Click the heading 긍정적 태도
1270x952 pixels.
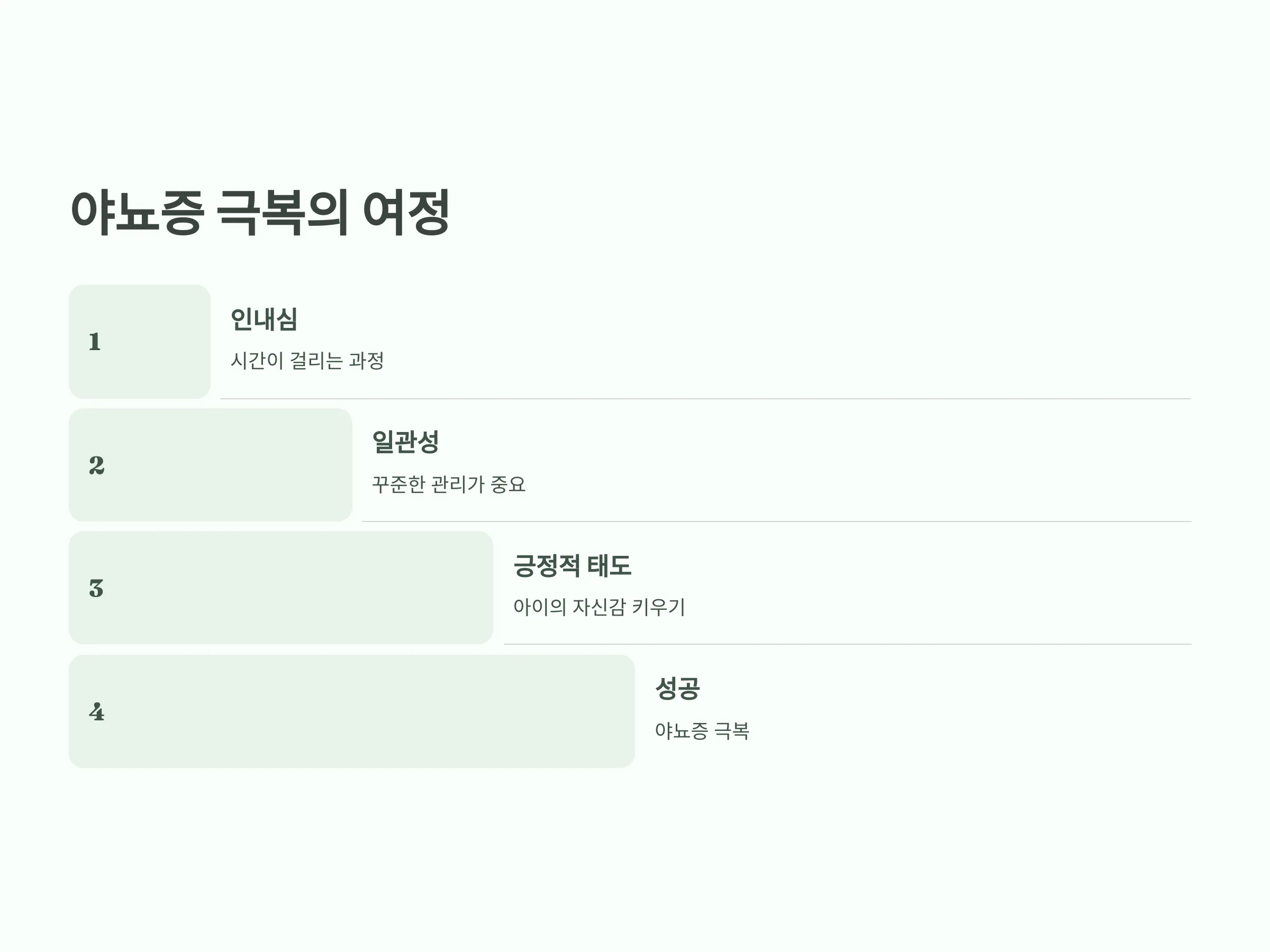pos(573,565)
